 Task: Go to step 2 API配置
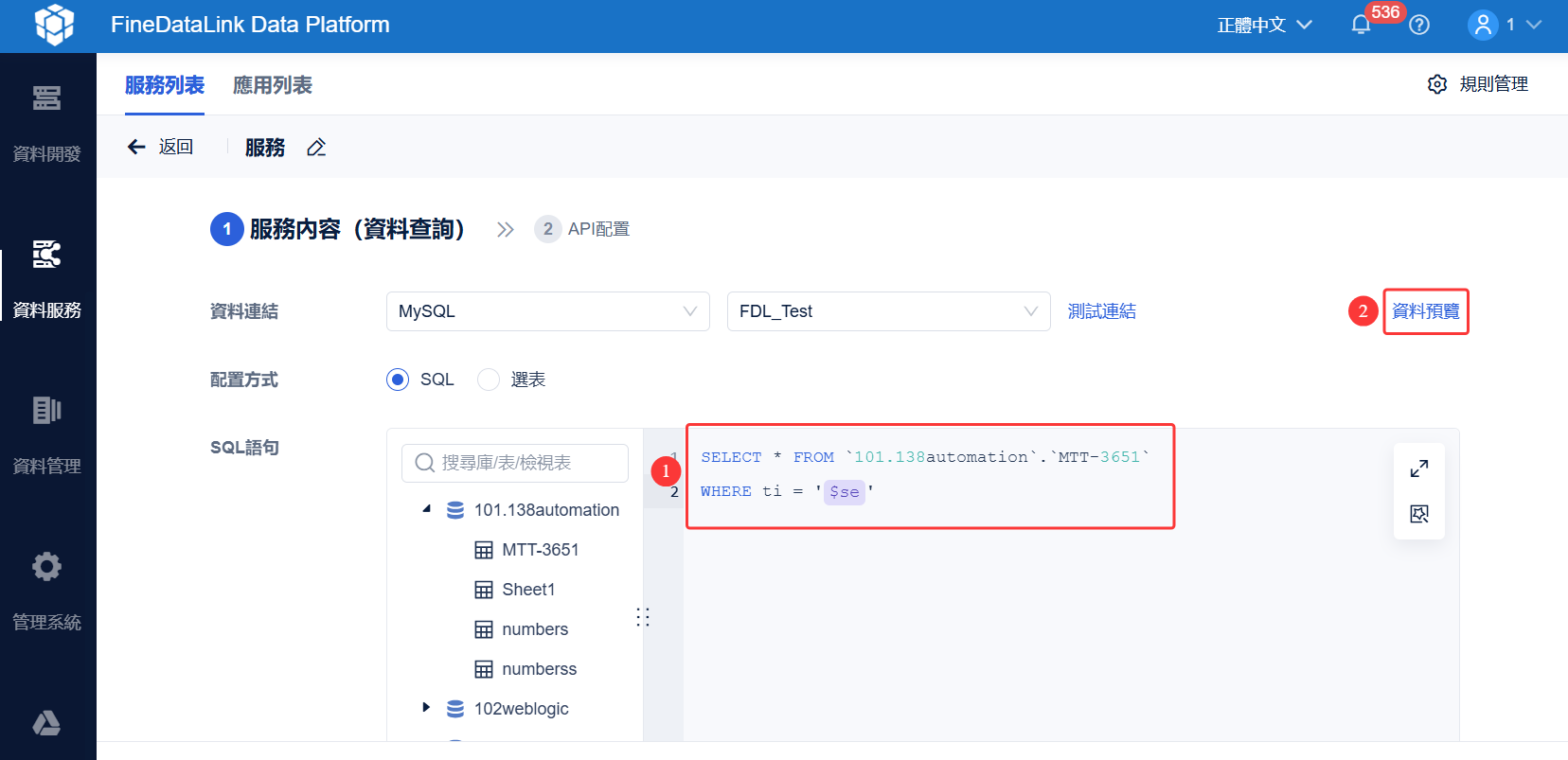[582, 229]
